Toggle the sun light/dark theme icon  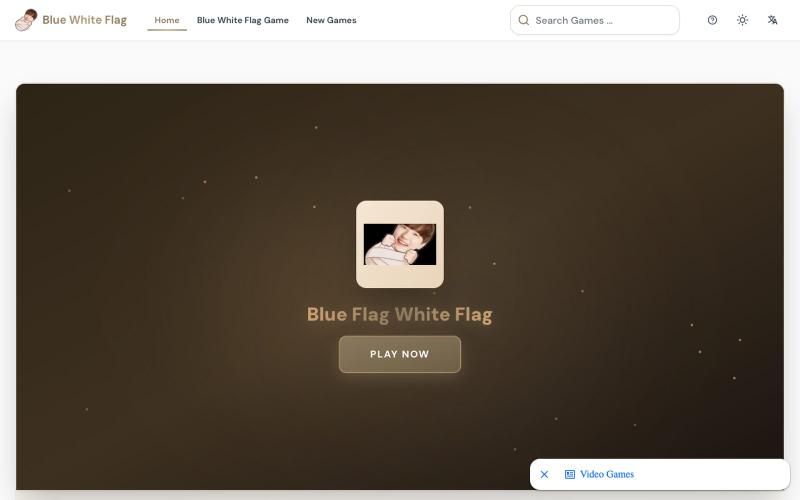pyautogui.click(x=742, y=20)
